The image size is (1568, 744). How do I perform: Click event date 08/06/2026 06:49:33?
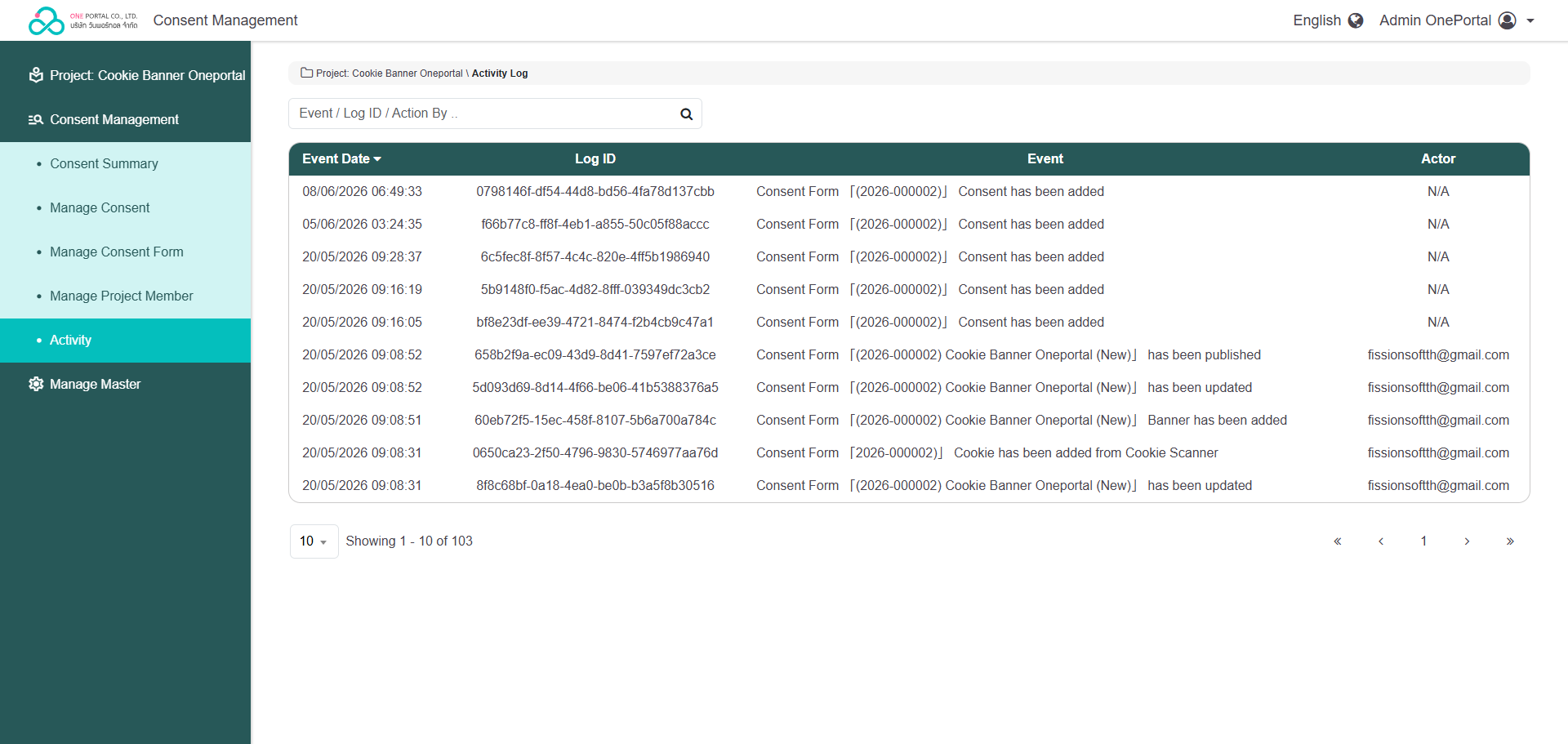point(362,192)
